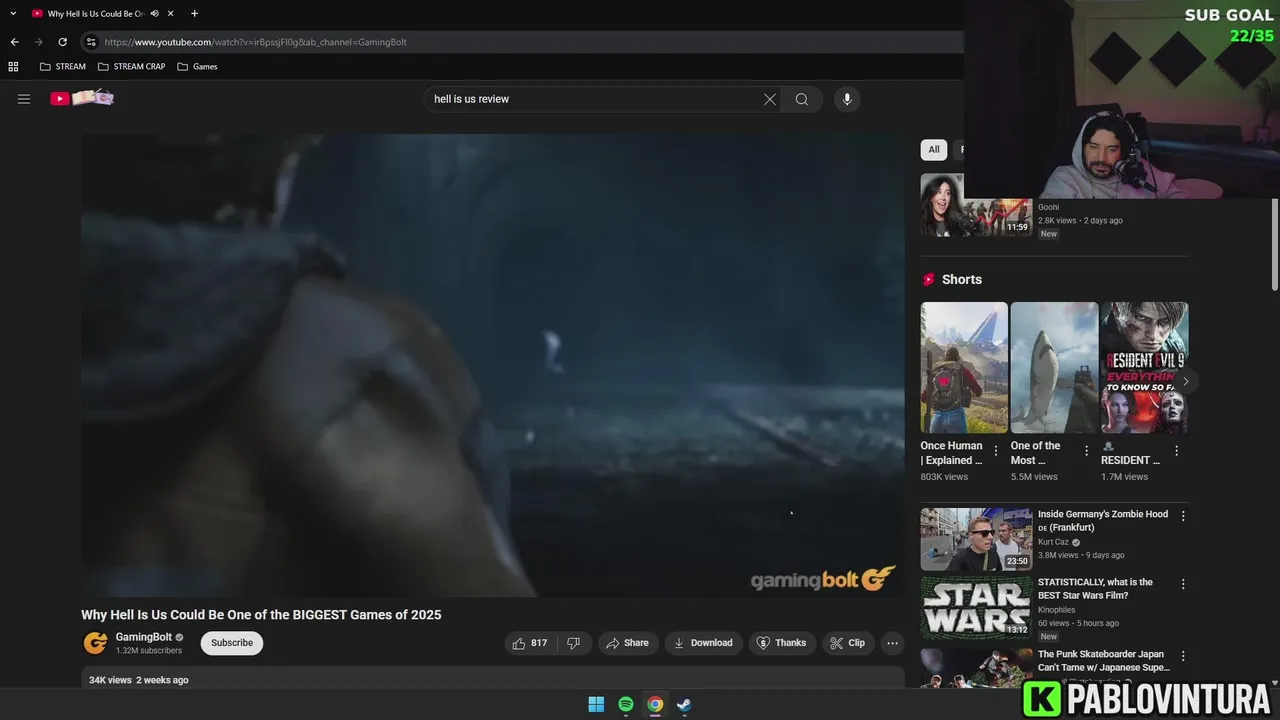Viewport: 1280px width, 720px height.
Task: Open Inside Germany's Zombie Hood thumbnail
Action: [976, 539]
